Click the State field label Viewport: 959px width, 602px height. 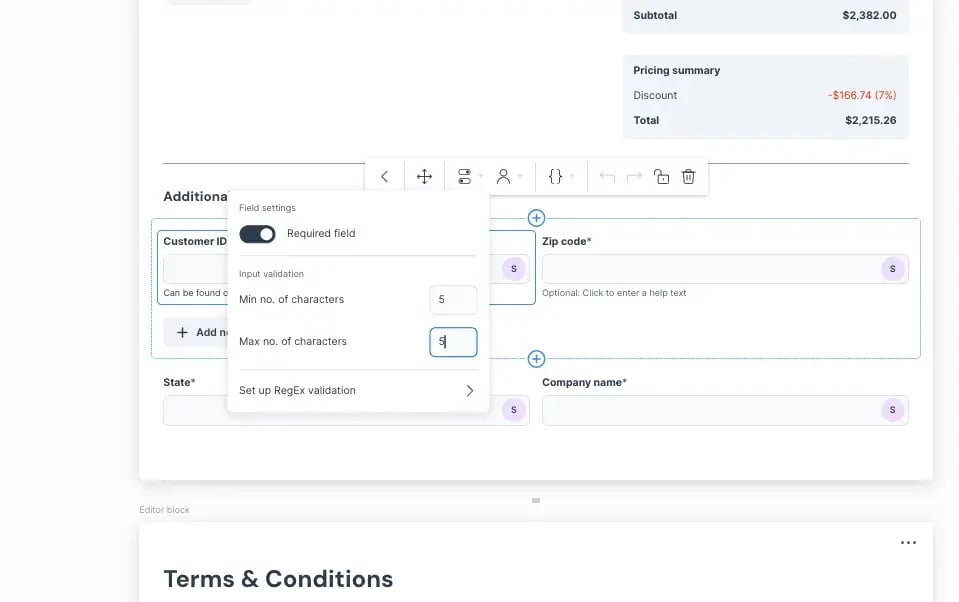coord(179,382)
